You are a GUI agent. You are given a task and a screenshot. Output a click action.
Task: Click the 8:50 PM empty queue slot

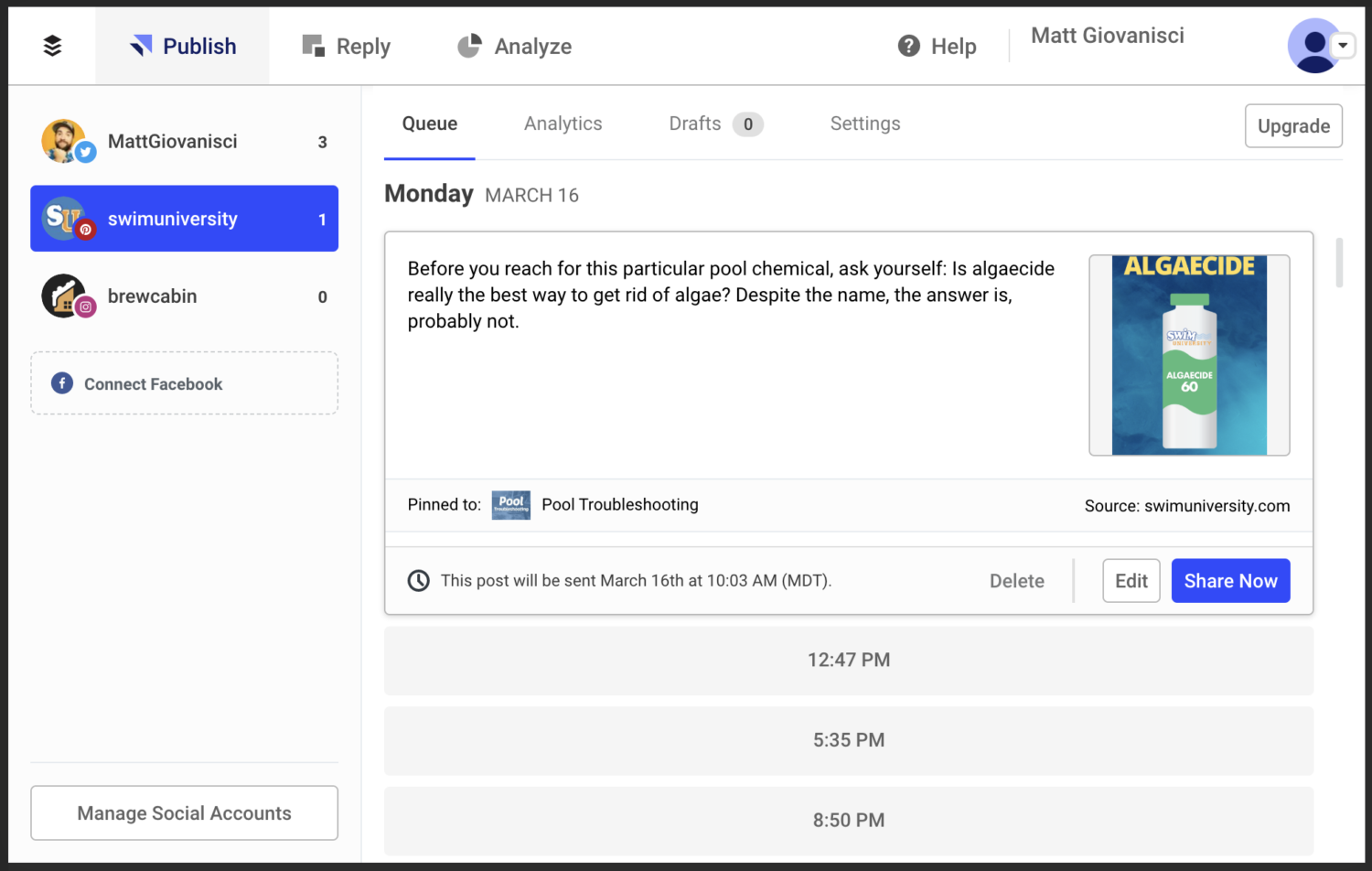coord(849,821)
